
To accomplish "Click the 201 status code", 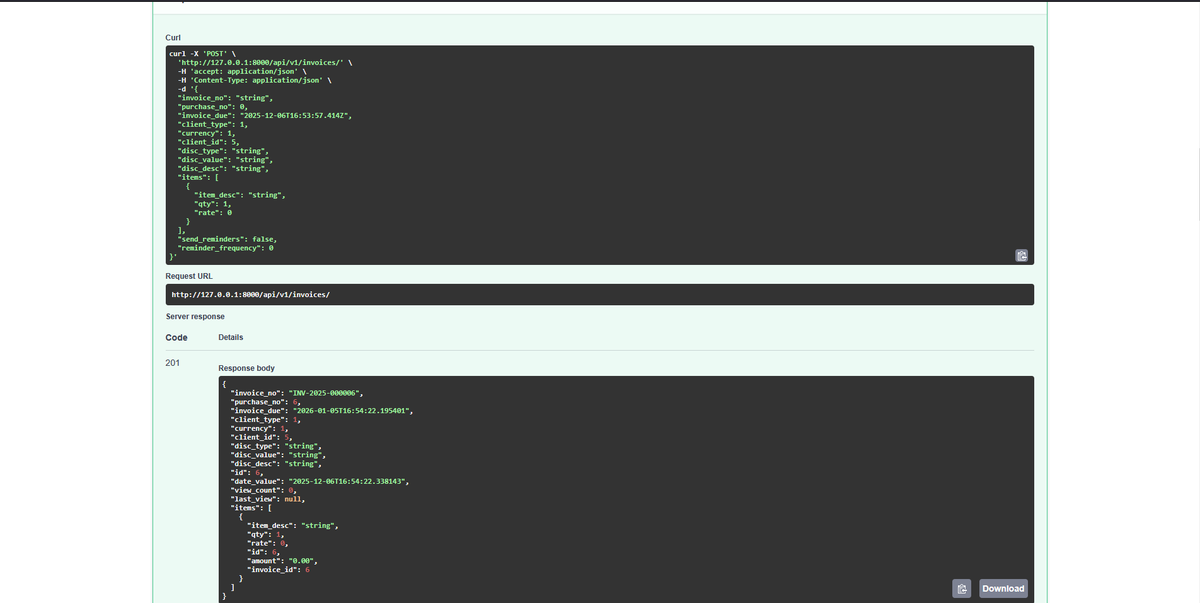I will point(172,362).
